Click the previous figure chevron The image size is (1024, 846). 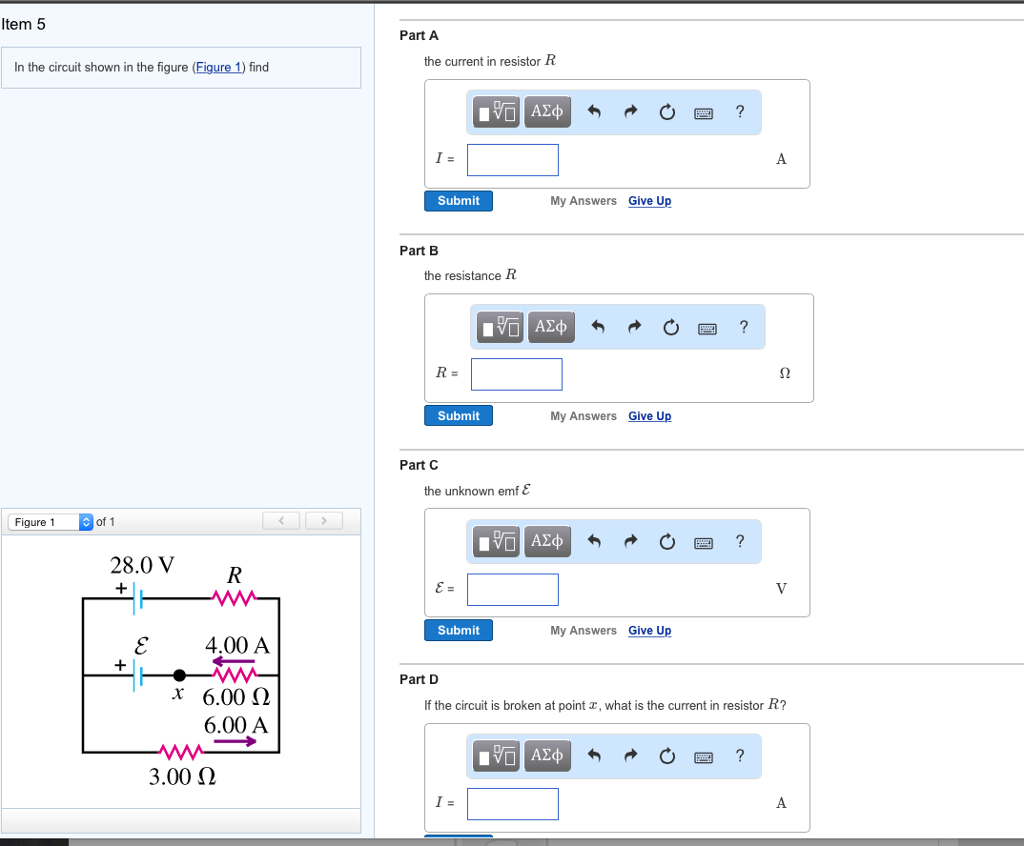click(x=281, y=520)
